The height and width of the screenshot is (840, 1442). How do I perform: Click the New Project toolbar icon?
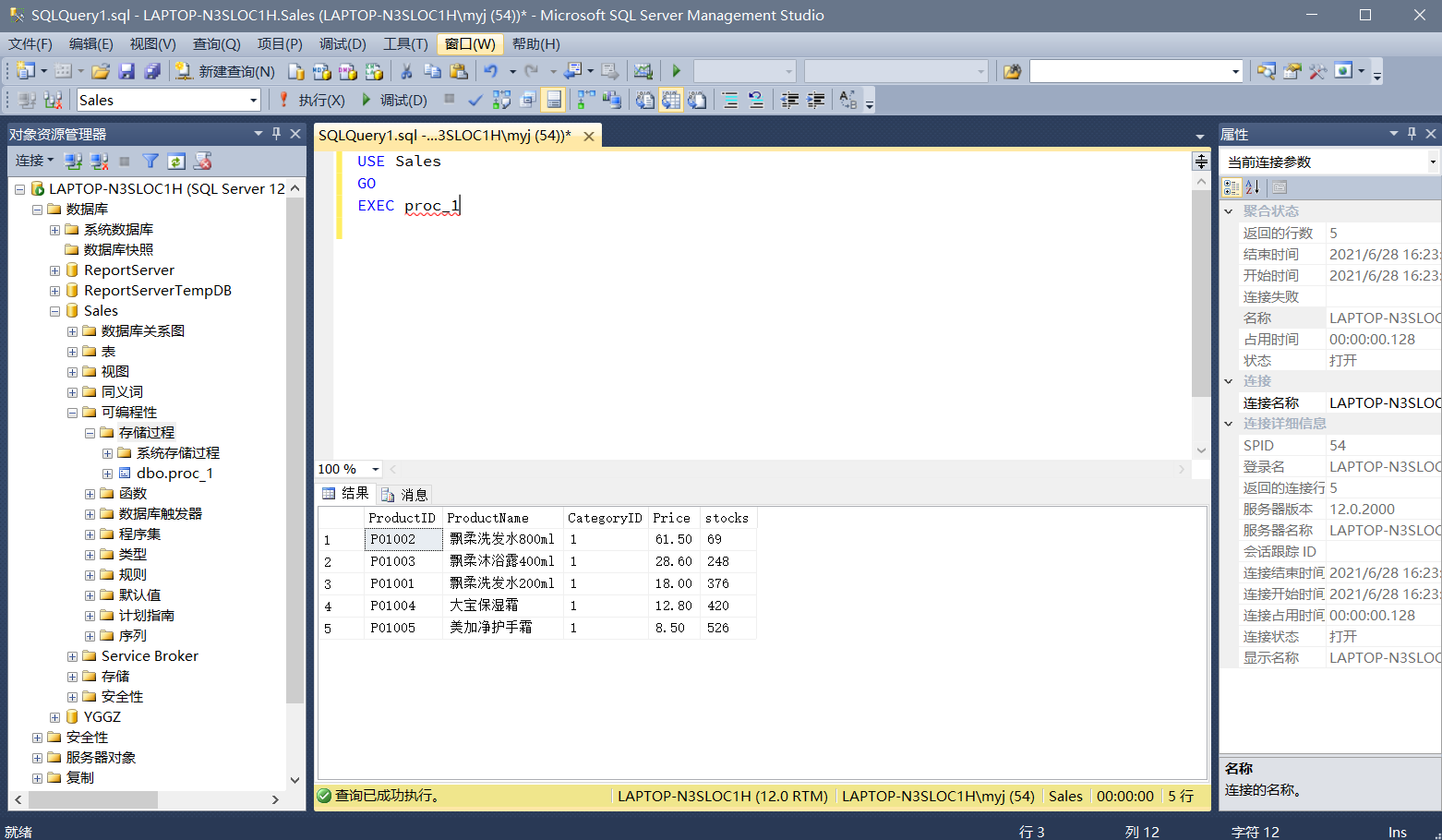coord(25,71)
